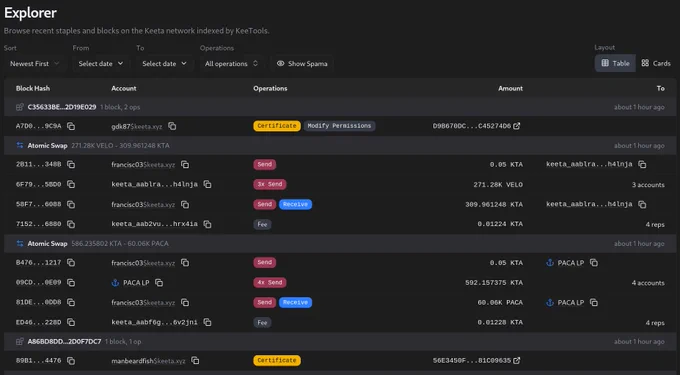Image resolution: width=680 pixels, height=375 pixels.
Task: Copy block hash 6F79...5BD0
Action: tap(71, 185)
